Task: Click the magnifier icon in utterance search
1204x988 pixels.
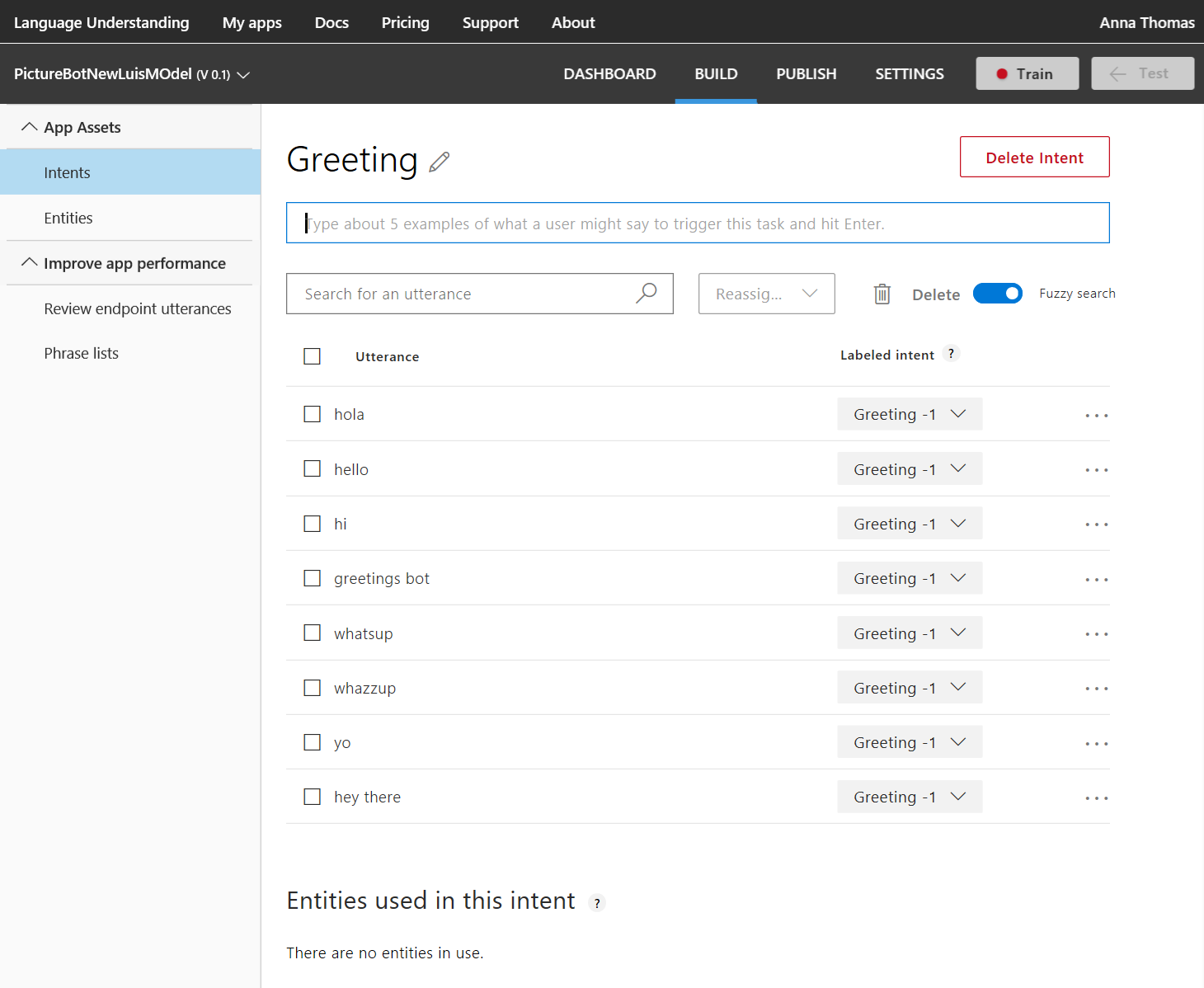Action: click(x=647, y=294)
